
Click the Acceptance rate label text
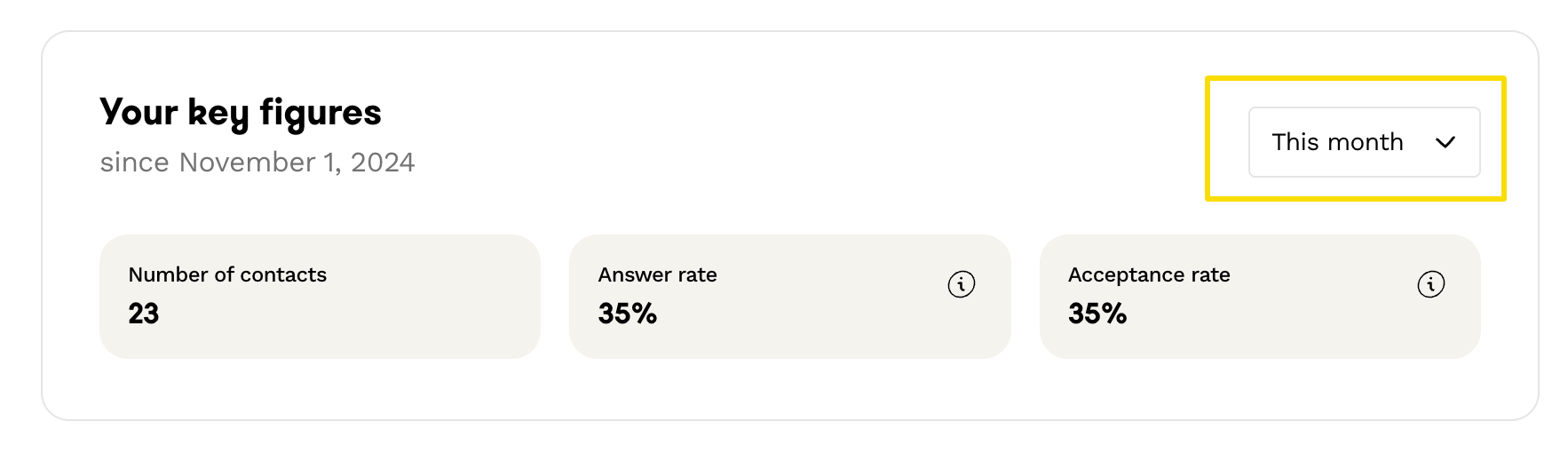coord(1149,274)
